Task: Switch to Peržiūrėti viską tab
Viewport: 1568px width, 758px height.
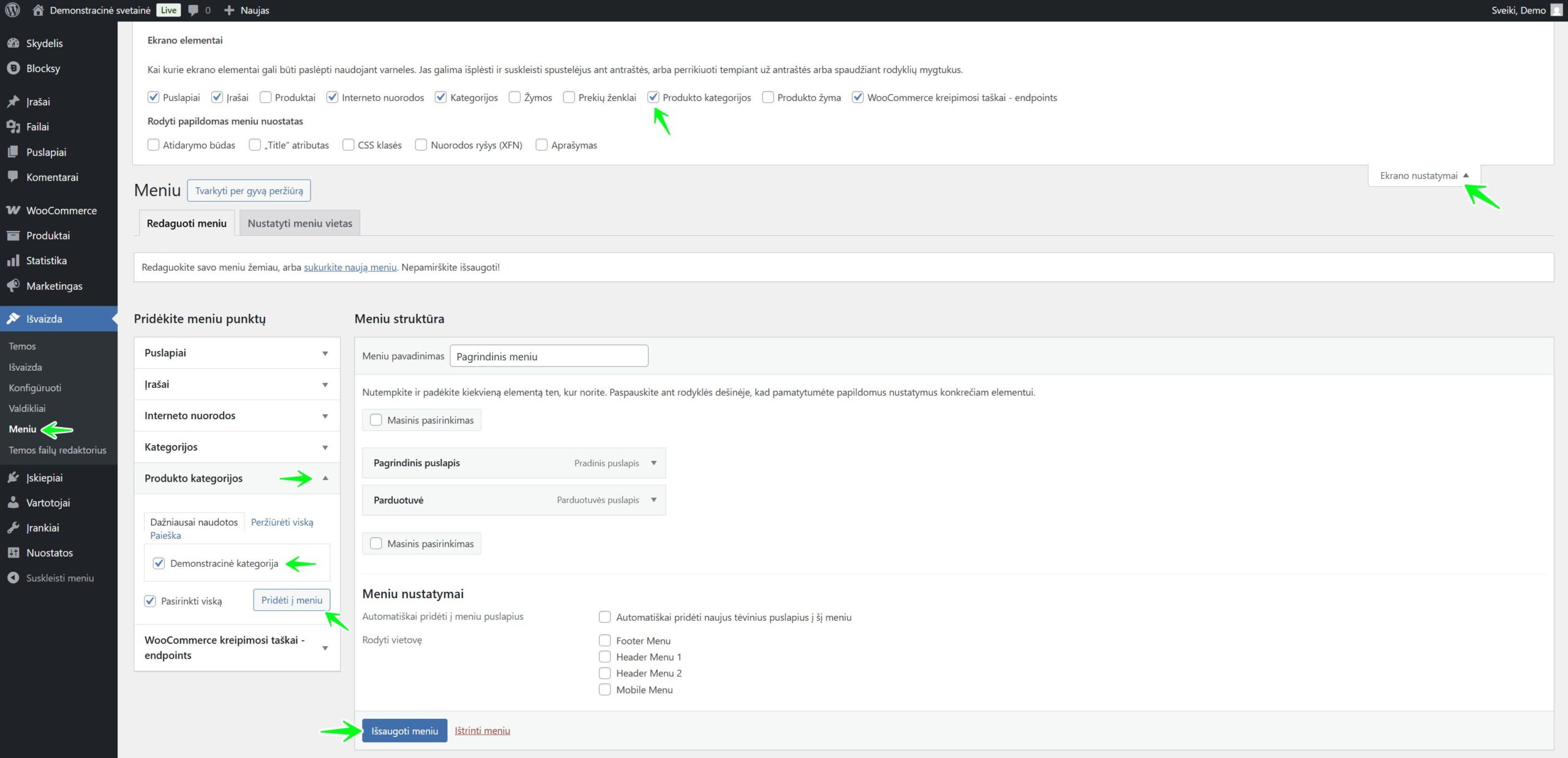Action: click(282, 522)
